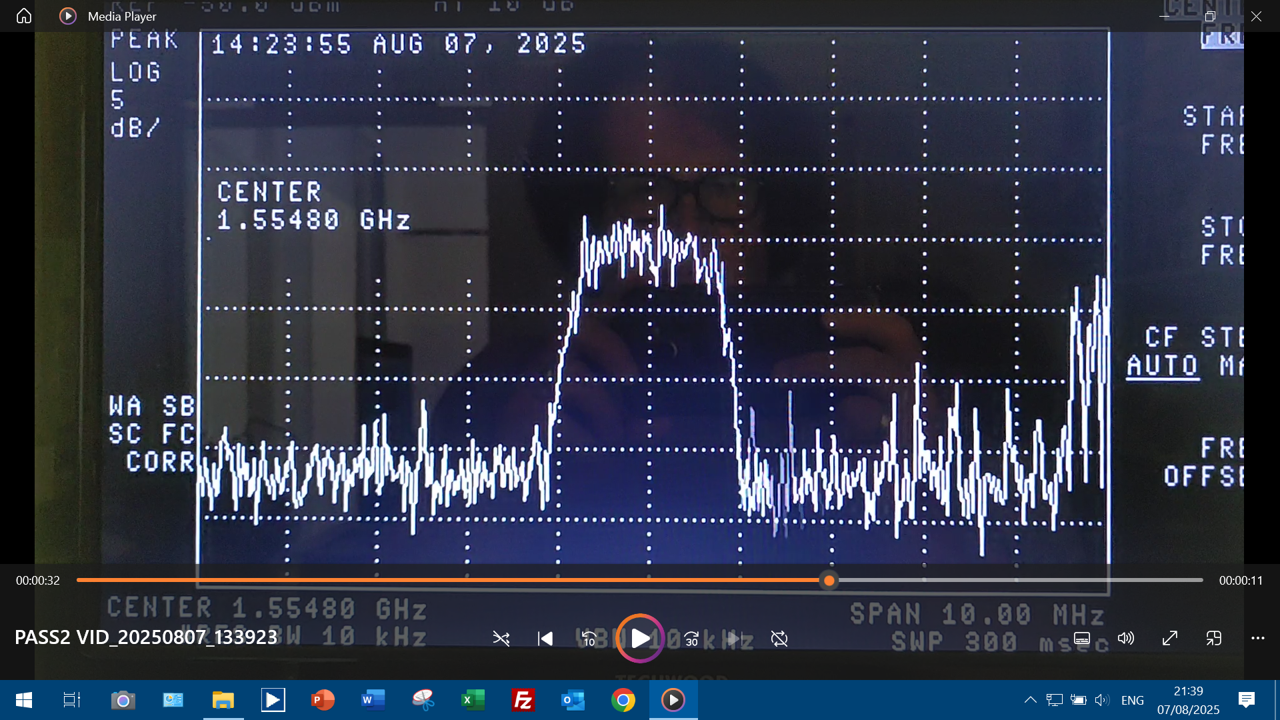Click the system tray speaker icon
The width and height of the screenshot is (1280, 720).
pos(1102,700)
